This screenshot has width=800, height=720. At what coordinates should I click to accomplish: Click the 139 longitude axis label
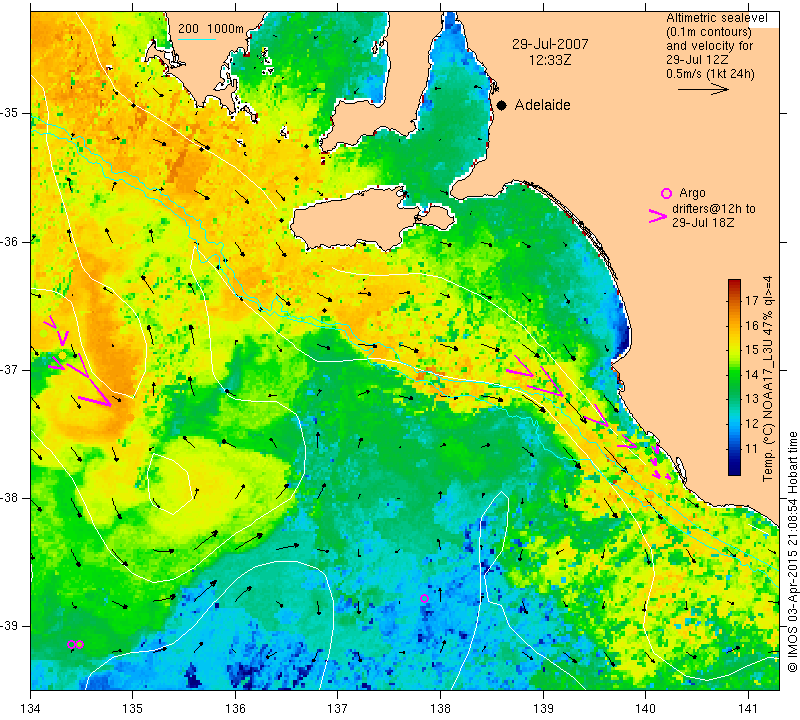(543, 708)
